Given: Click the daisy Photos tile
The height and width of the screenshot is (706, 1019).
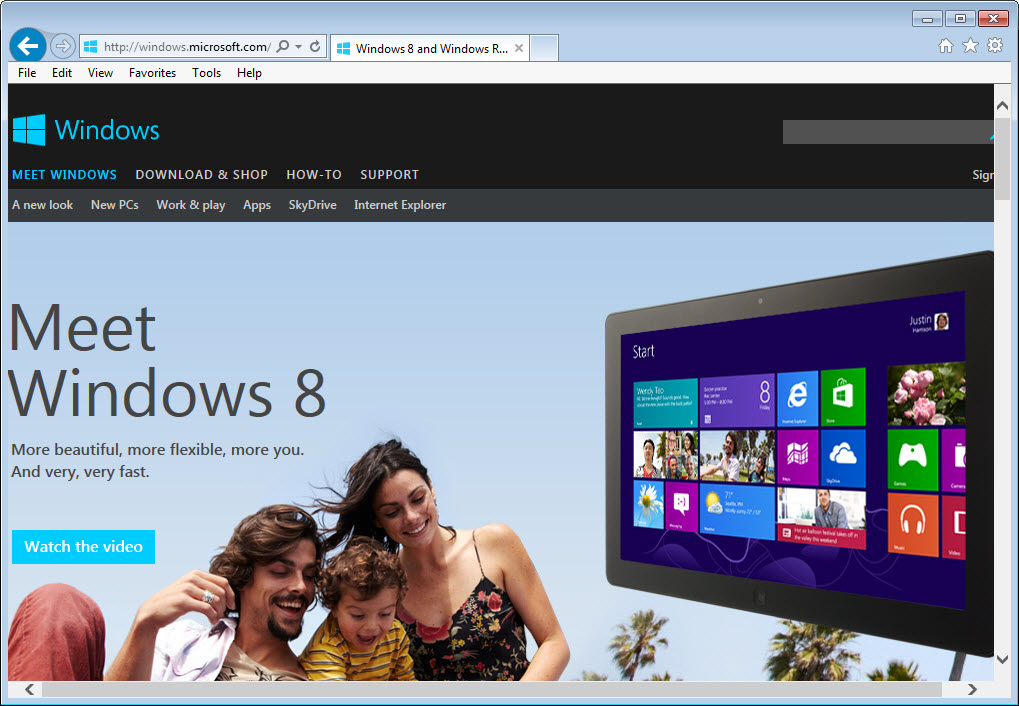Looking at the screenshot, I should (649, 503).
